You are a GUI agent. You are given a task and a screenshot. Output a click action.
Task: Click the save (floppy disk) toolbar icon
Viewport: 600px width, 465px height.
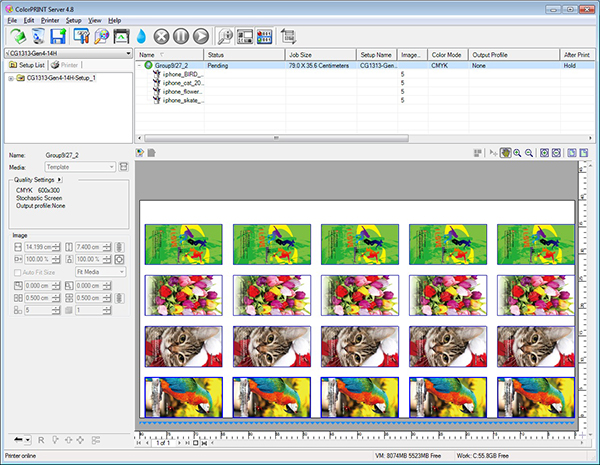[56, 35]
